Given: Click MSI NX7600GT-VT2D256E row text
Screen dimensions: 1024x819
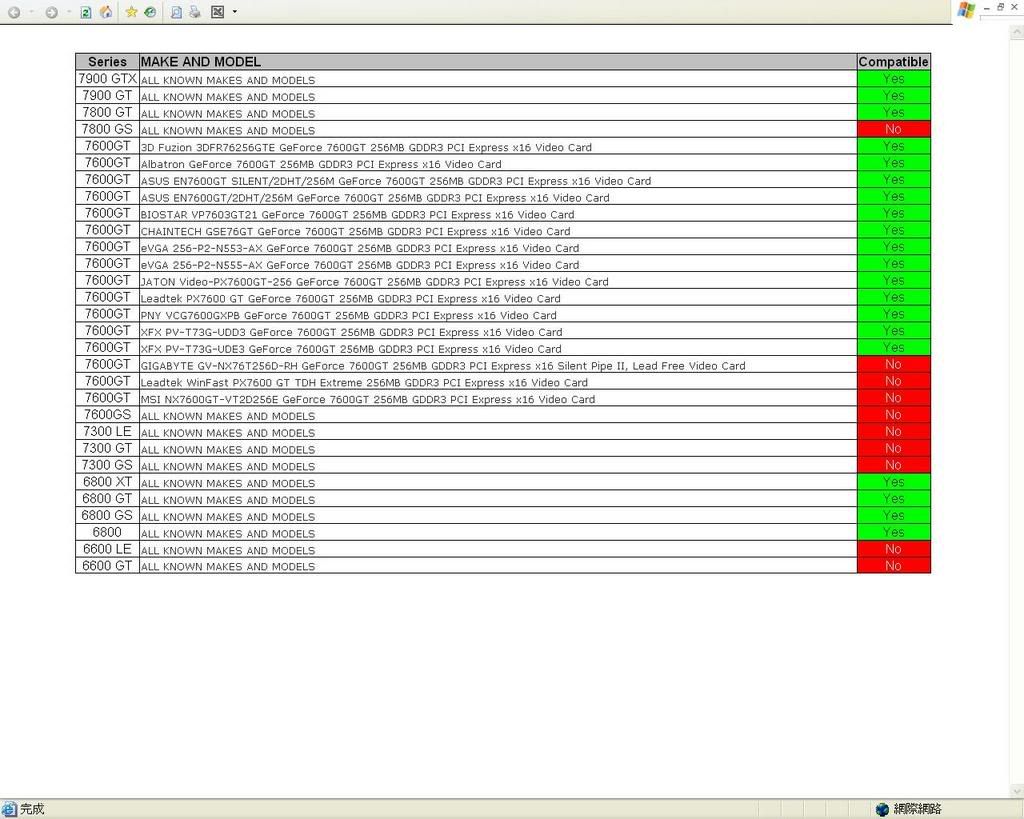Looking at the screenshot, I should coord(368,400).
